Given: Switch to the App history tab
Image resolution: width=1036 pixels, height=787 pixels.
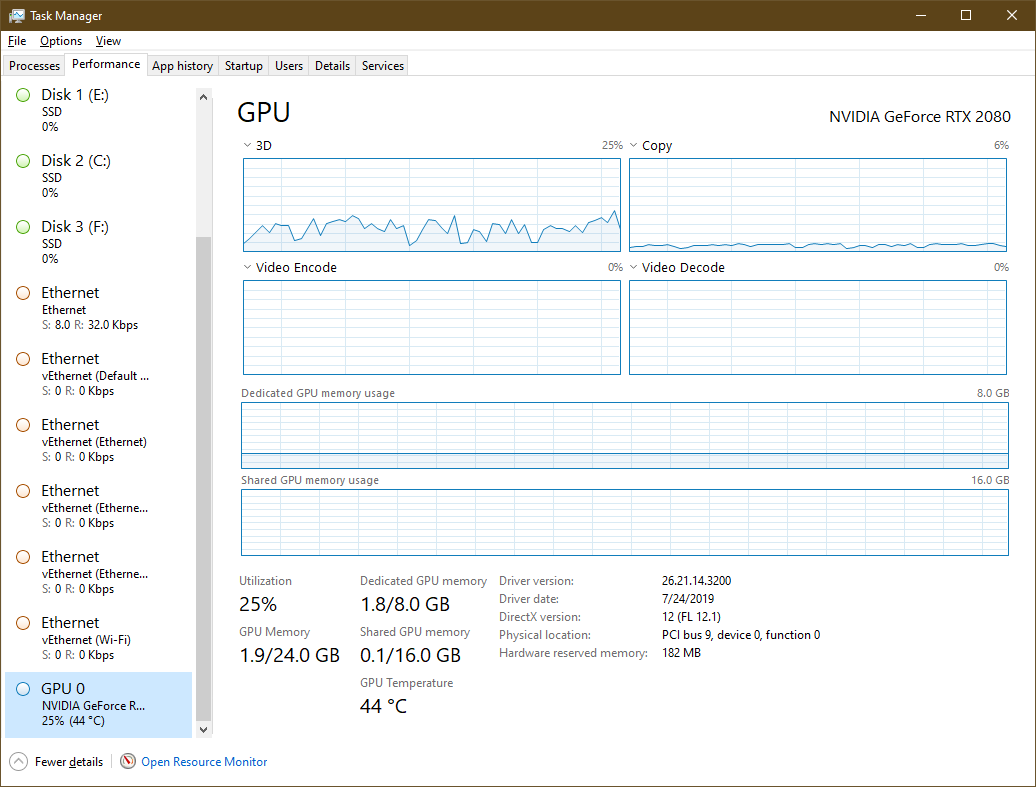Looking at the screenshot, I should [x=182, y=66].
